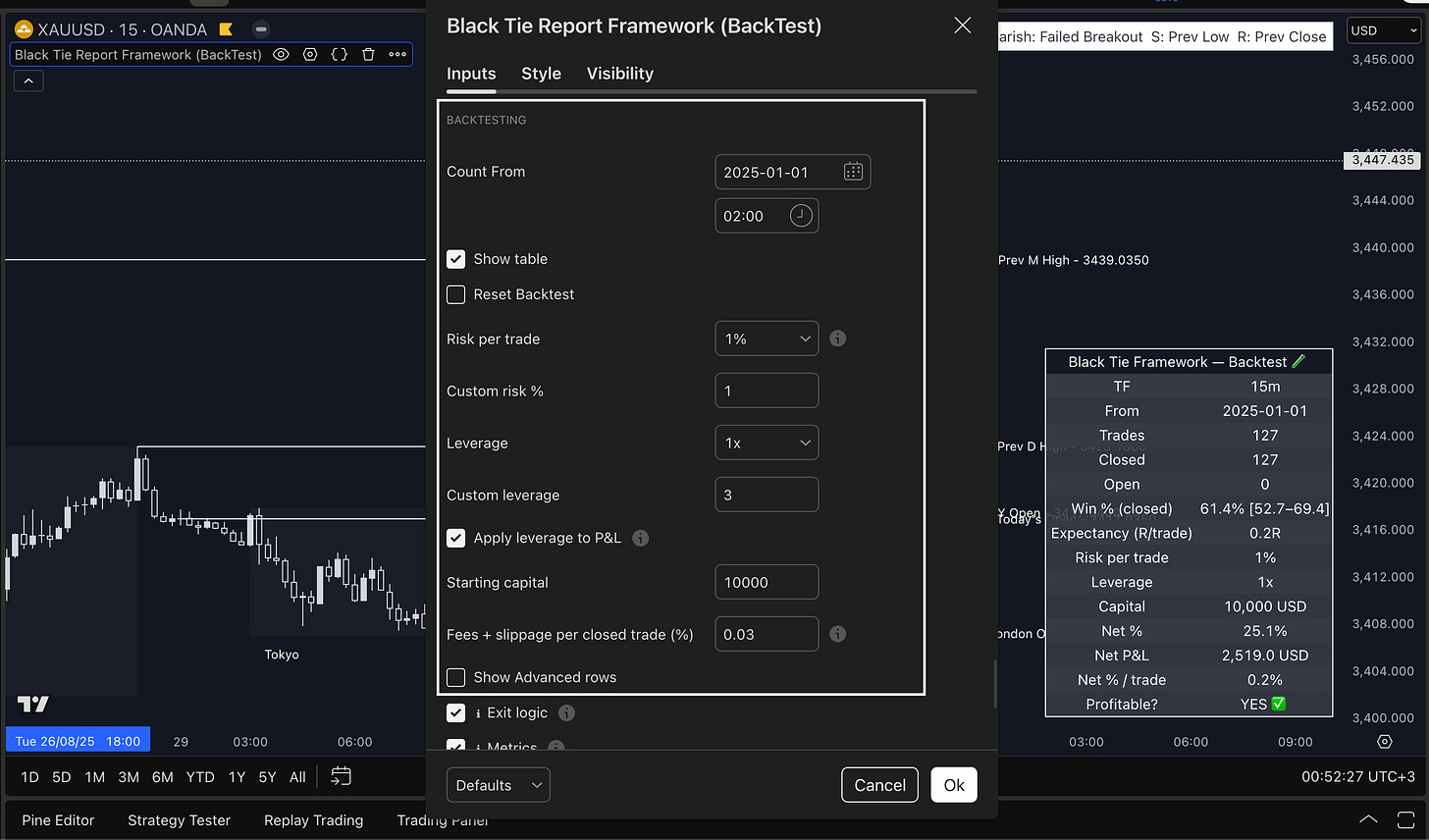Open Risk per trade dropdown
This screenshot has height=840, width=1429.
click(x=767, y=339)
